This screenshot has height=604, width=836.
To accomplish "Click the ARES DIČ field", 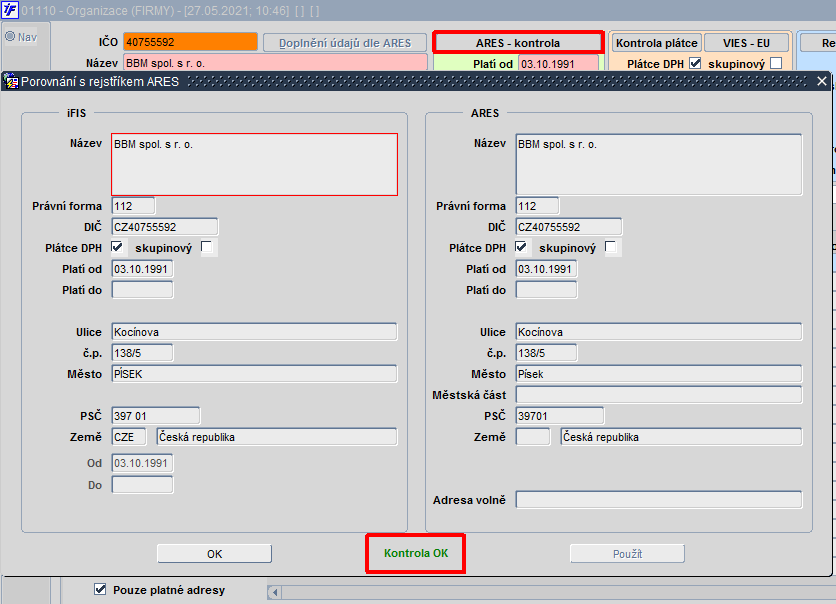I will pos(569,227).
